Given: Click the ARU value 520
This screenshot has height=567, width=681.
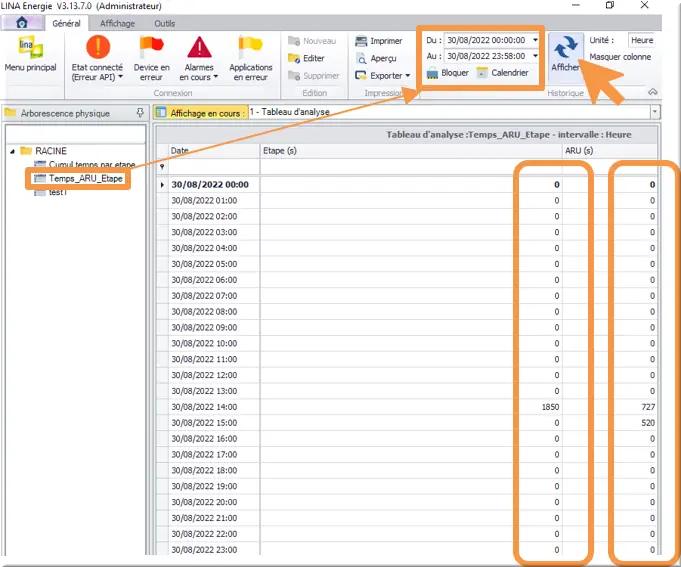Looking at the screenshot, I should pos(648,423).
